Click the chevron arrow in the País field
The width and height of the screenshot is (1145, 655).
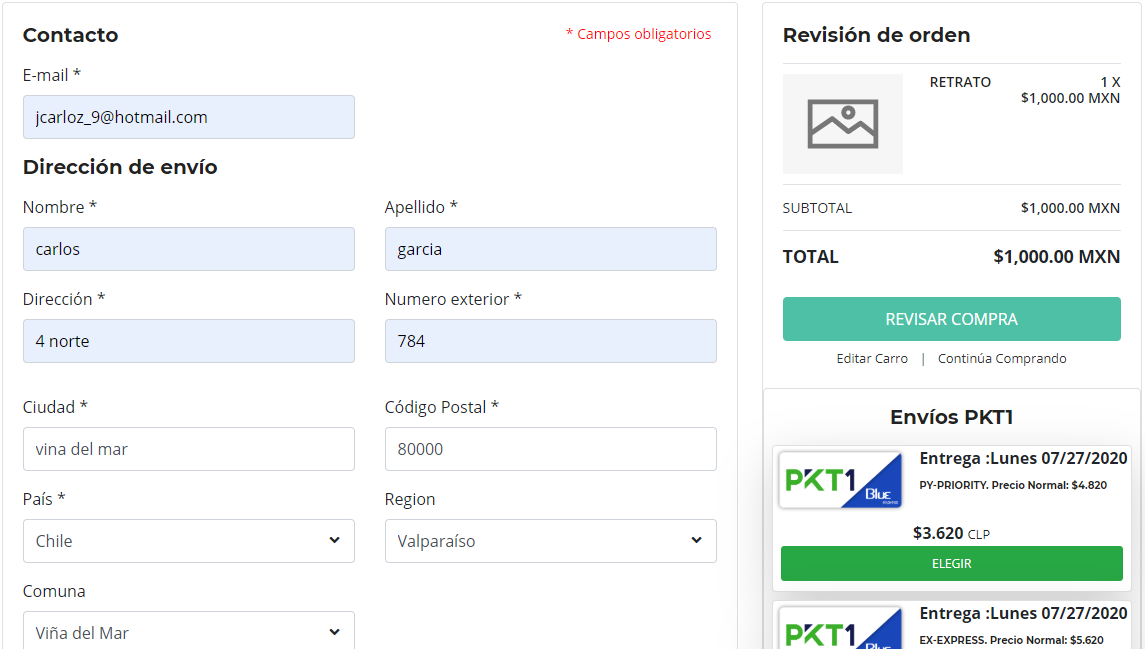334,540
